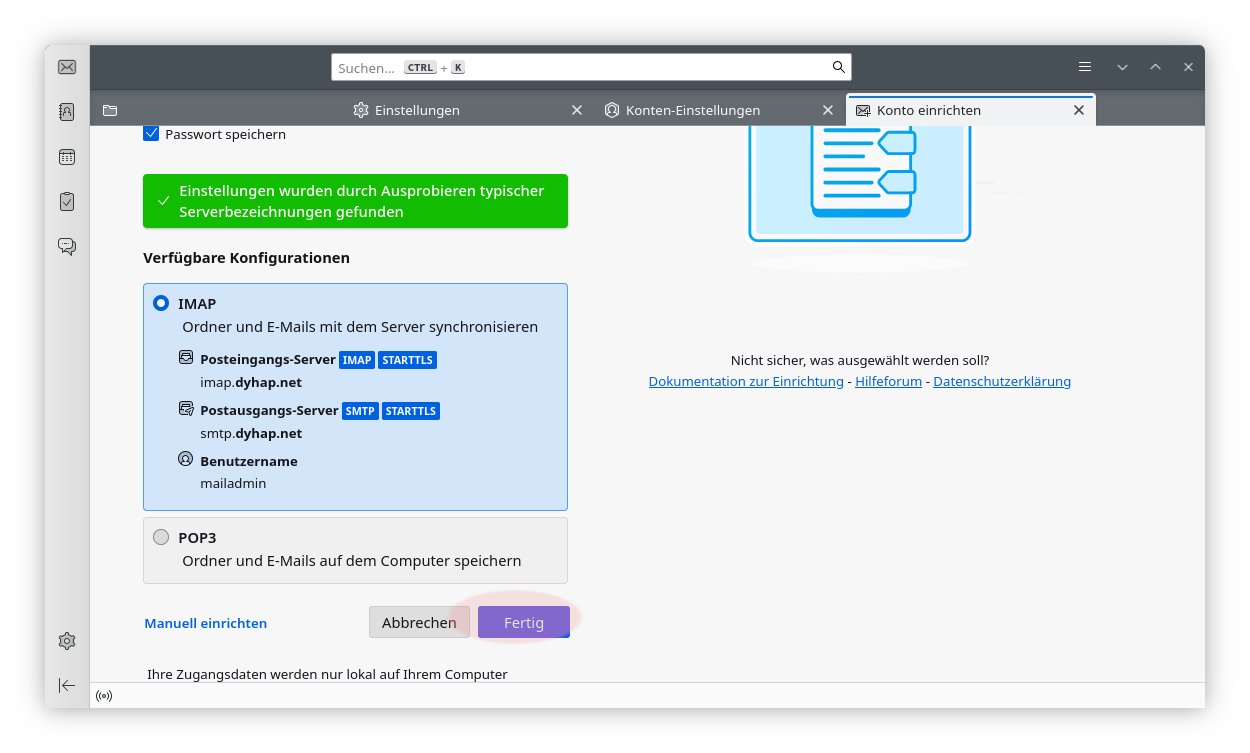This screenshot has height=753, width=1250.
Task: Open the Calendar sidebar icon
Action: click(x=67, y=157)
